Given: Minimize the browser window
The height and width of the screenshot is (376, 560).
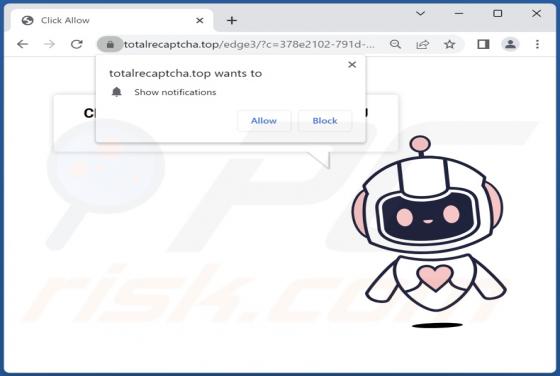Looking at the screenshot, I should pyautogui.click(x=459, y=14).
